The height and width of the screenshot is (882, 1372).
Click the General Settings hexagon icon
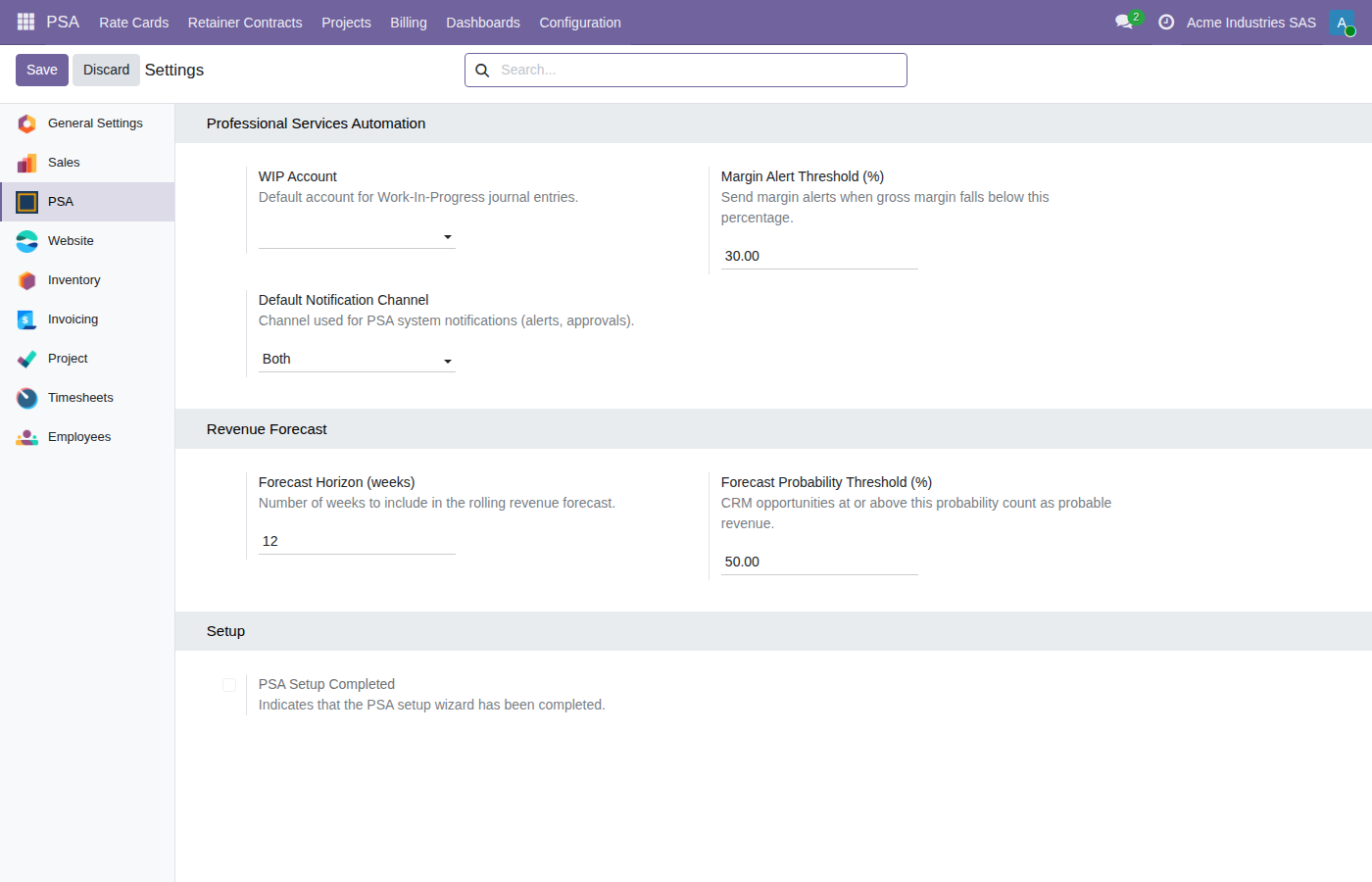click(x=27, y=123)
